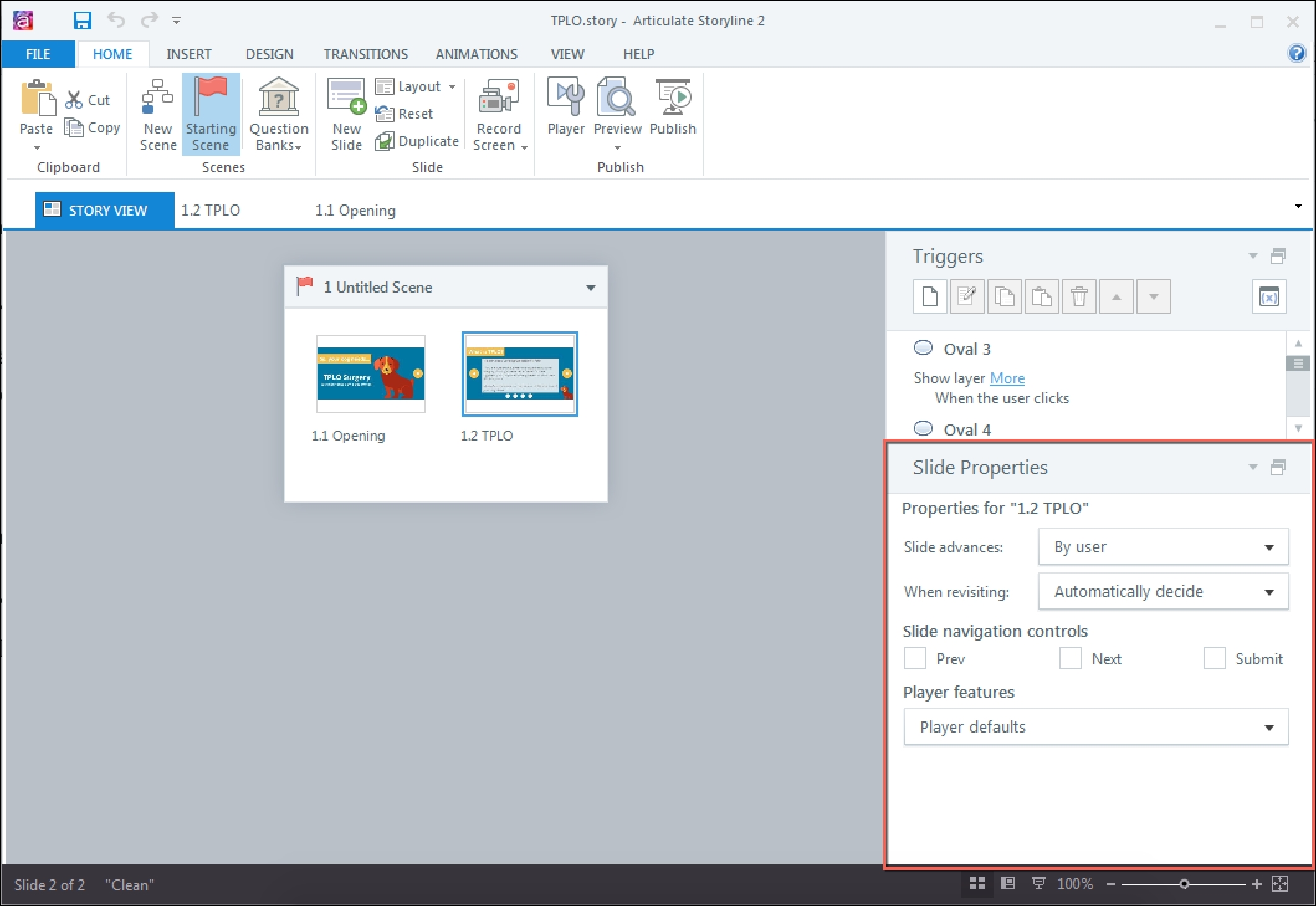Screen dimensions: 1316x906
Task: Enable the Prev navigation checkbox
Action: click(915, 658)
